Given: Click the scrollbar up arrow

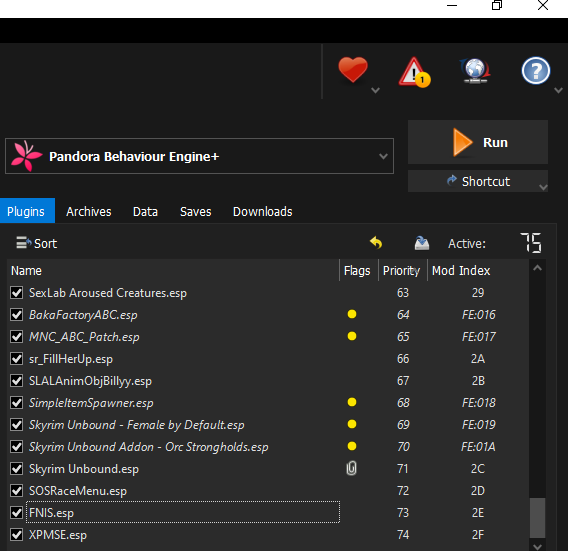Looking at the screenshot, I should [x=537, y=268].
